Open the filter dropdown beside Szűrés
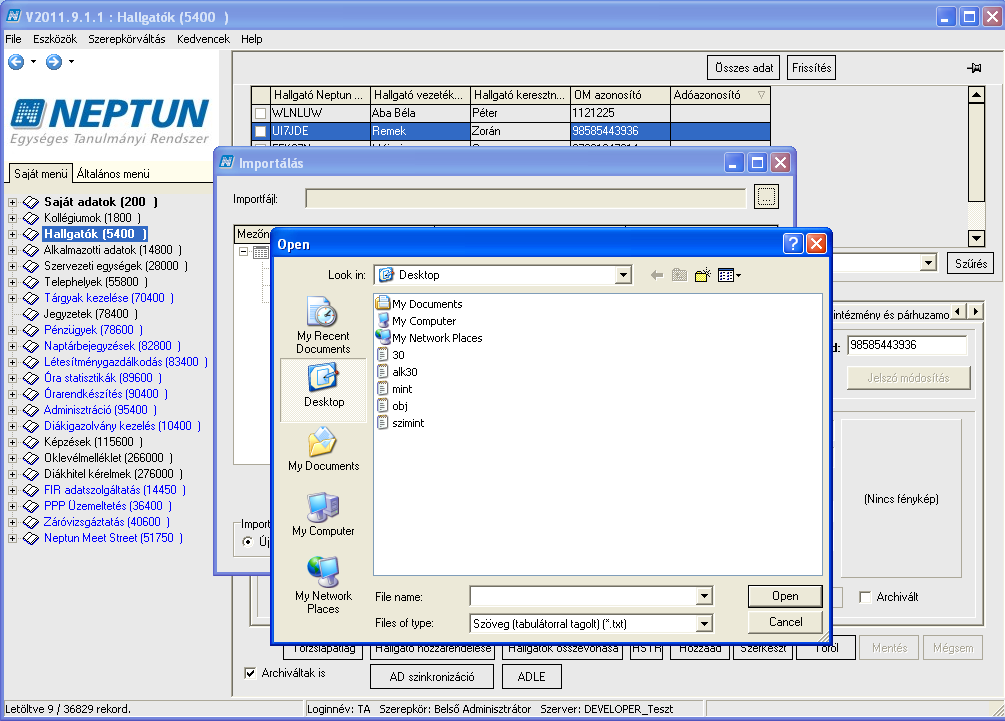 pos(927,263)
